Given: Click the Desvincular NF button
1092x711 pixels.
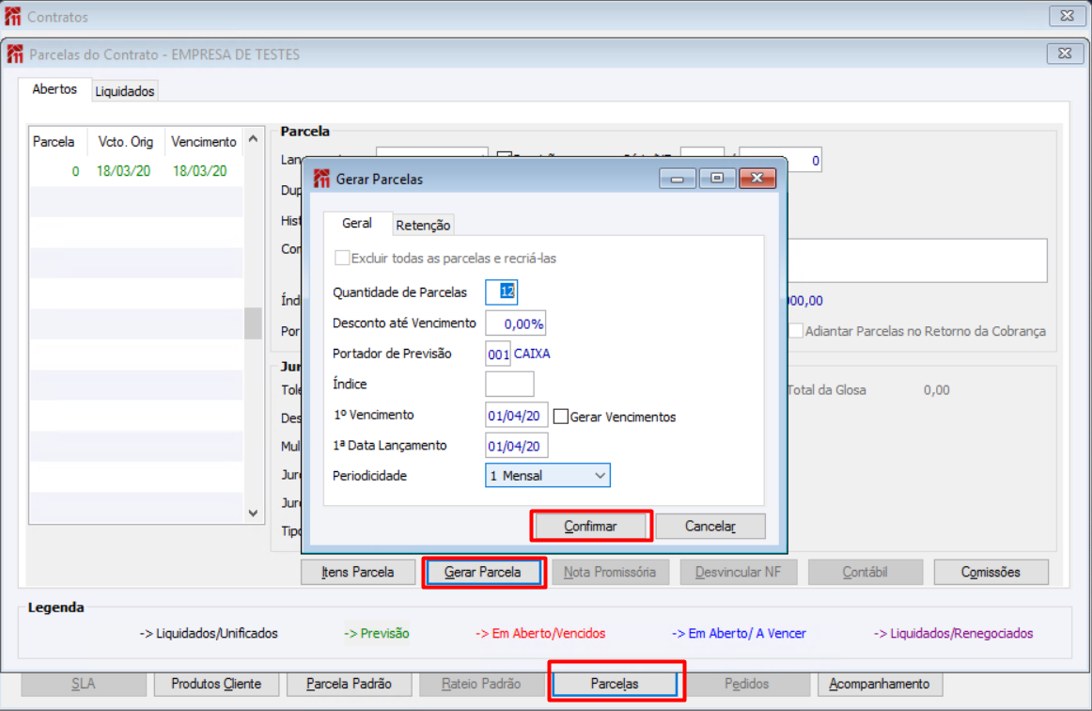Looking at the screenshot, I should tap(738, 572).
